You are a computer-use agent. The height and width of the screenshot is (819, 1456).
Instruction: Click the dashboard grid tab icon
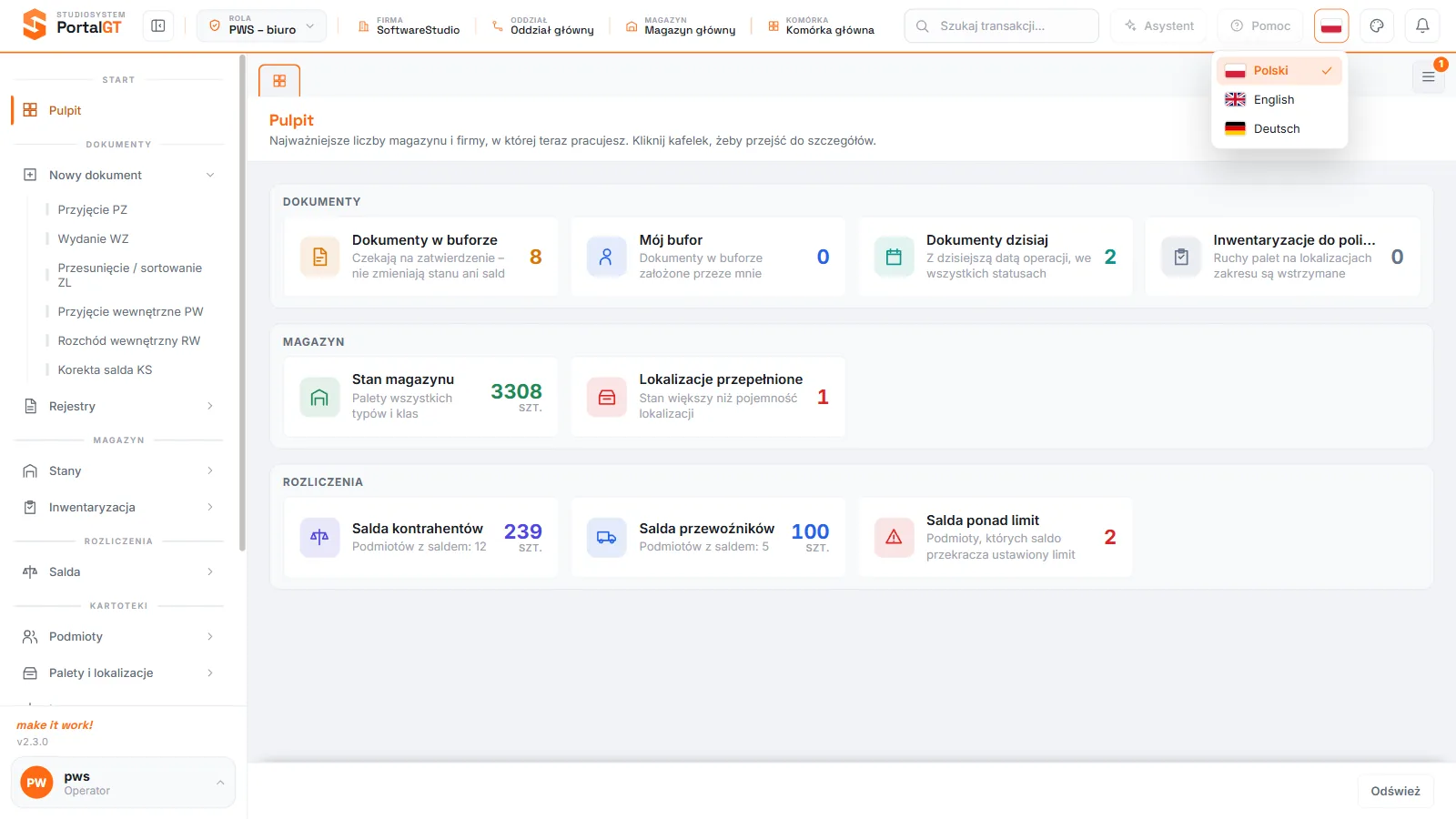279,81
